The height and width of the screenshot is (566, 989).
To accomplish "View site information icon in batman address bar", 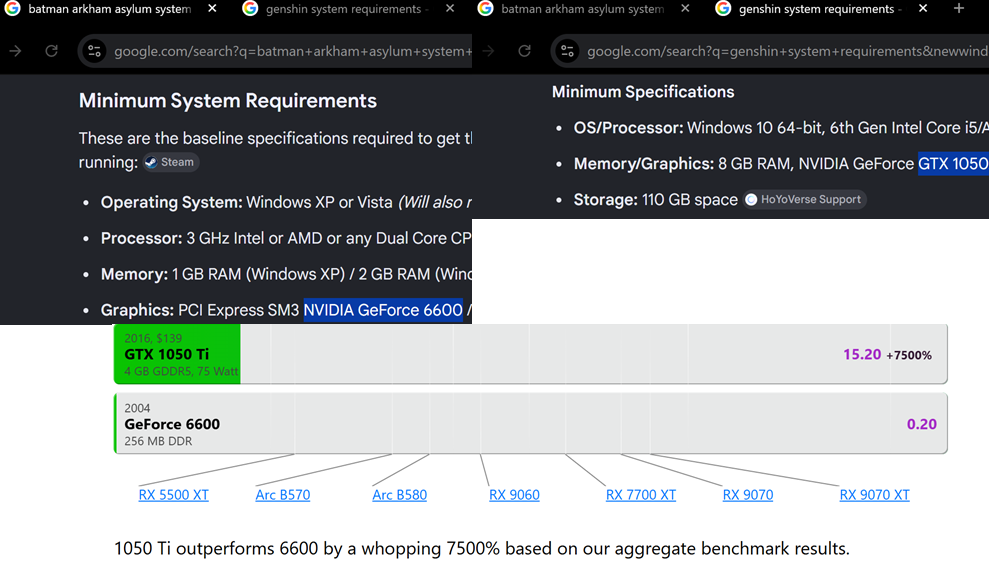I will [95, 51].
